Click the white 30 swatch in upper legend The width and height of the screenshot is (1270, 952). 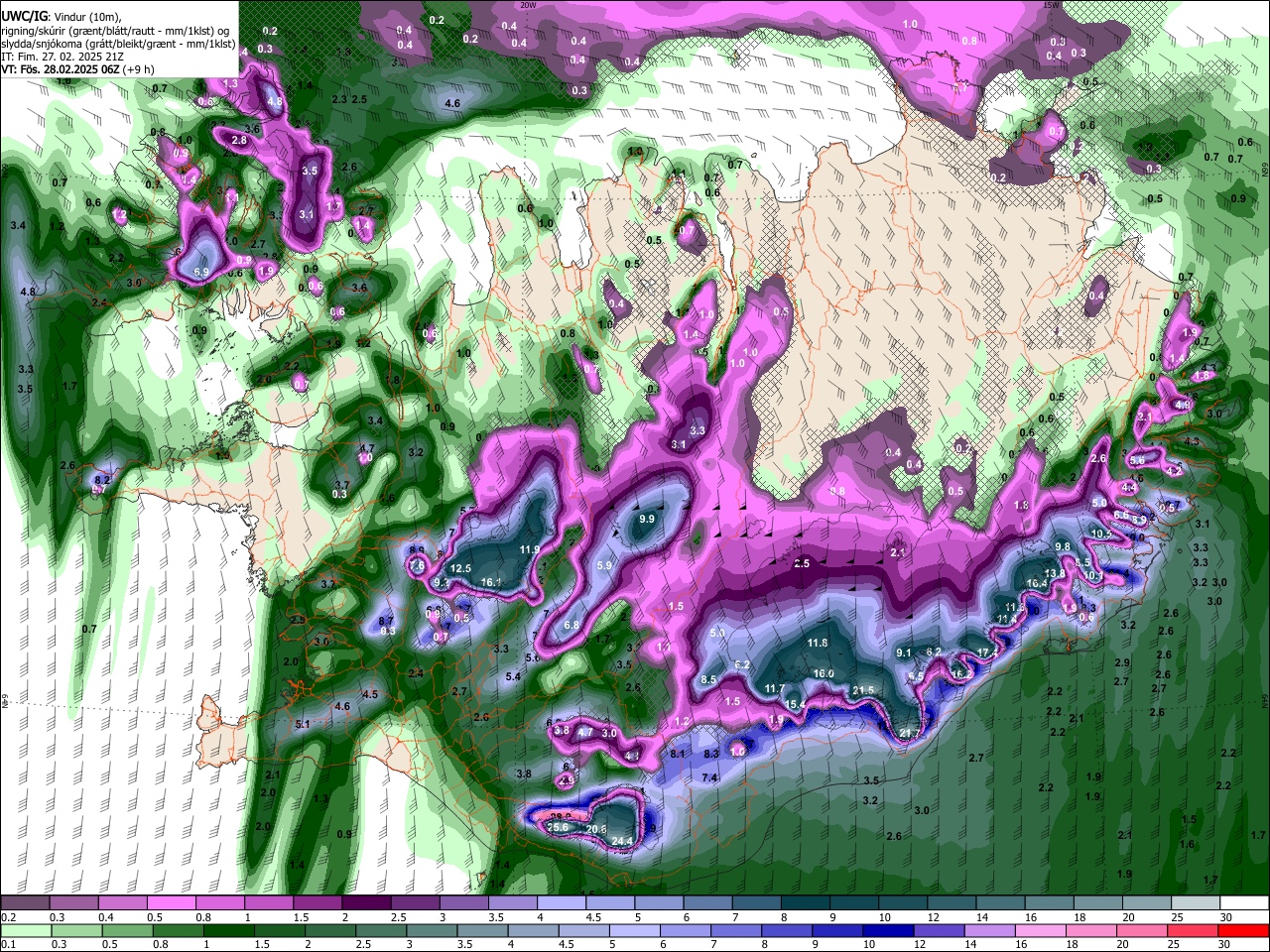click(x=1243, y=903)
